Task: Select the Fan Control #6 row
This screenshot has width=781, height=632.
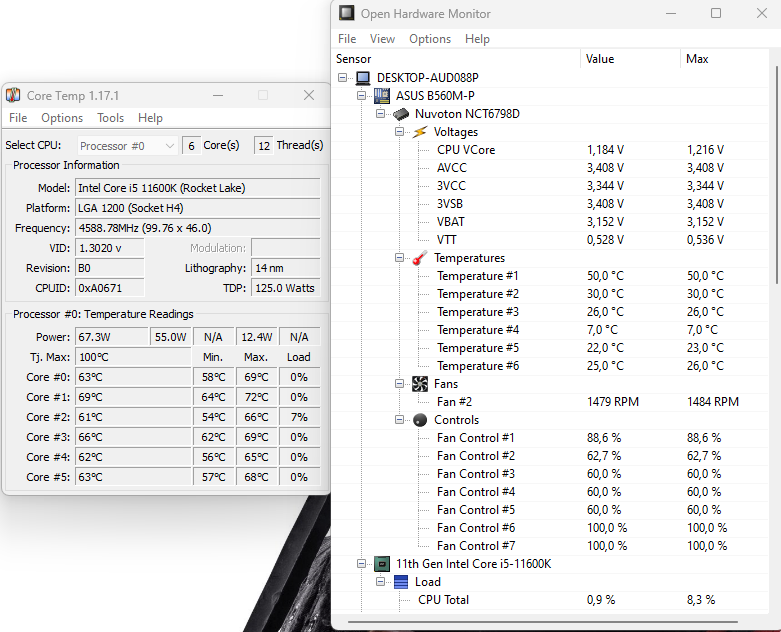Action: coord(550,527)
